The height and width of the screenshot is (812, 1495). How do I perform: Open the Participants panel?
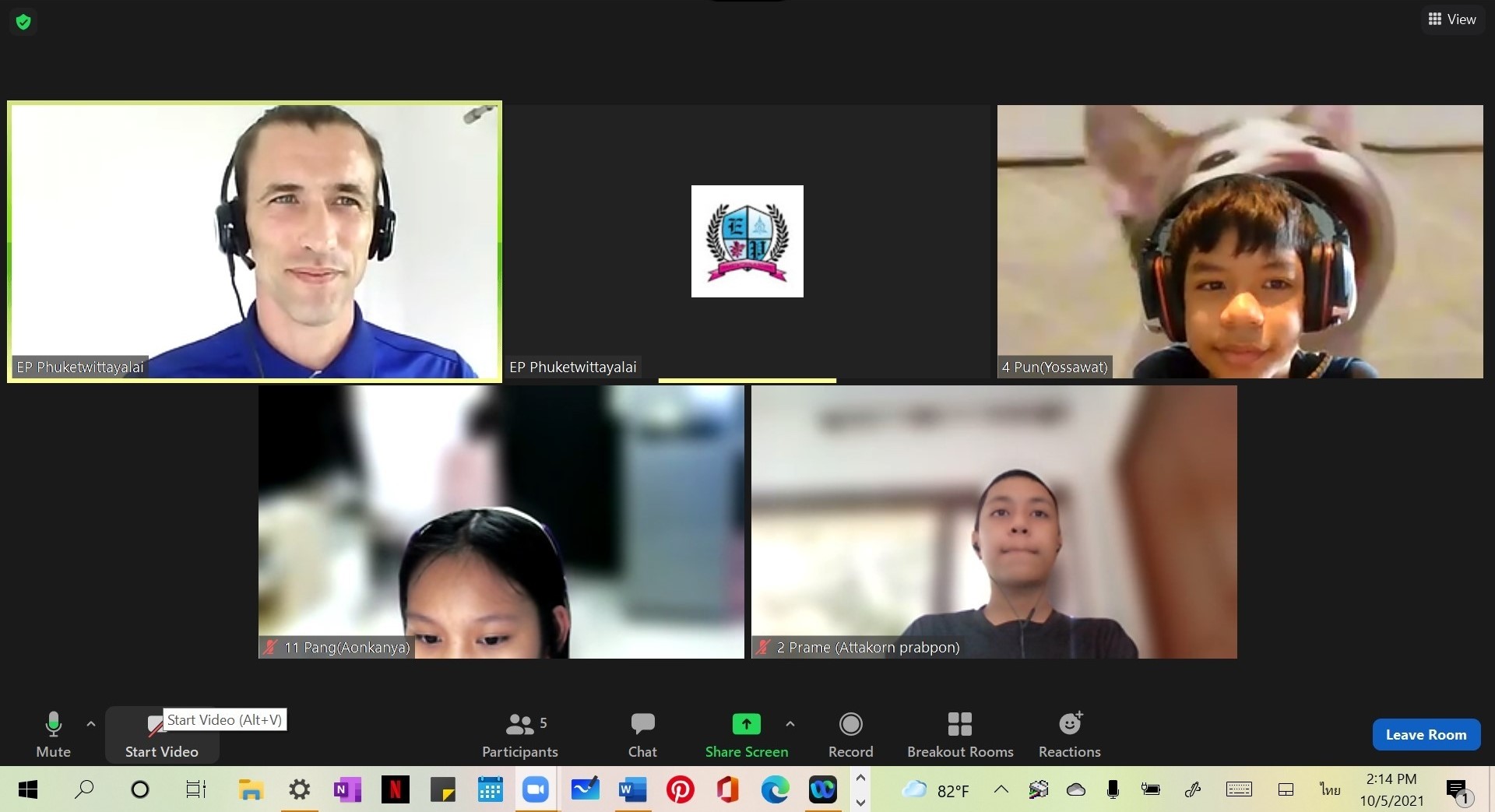pos(519,735)
